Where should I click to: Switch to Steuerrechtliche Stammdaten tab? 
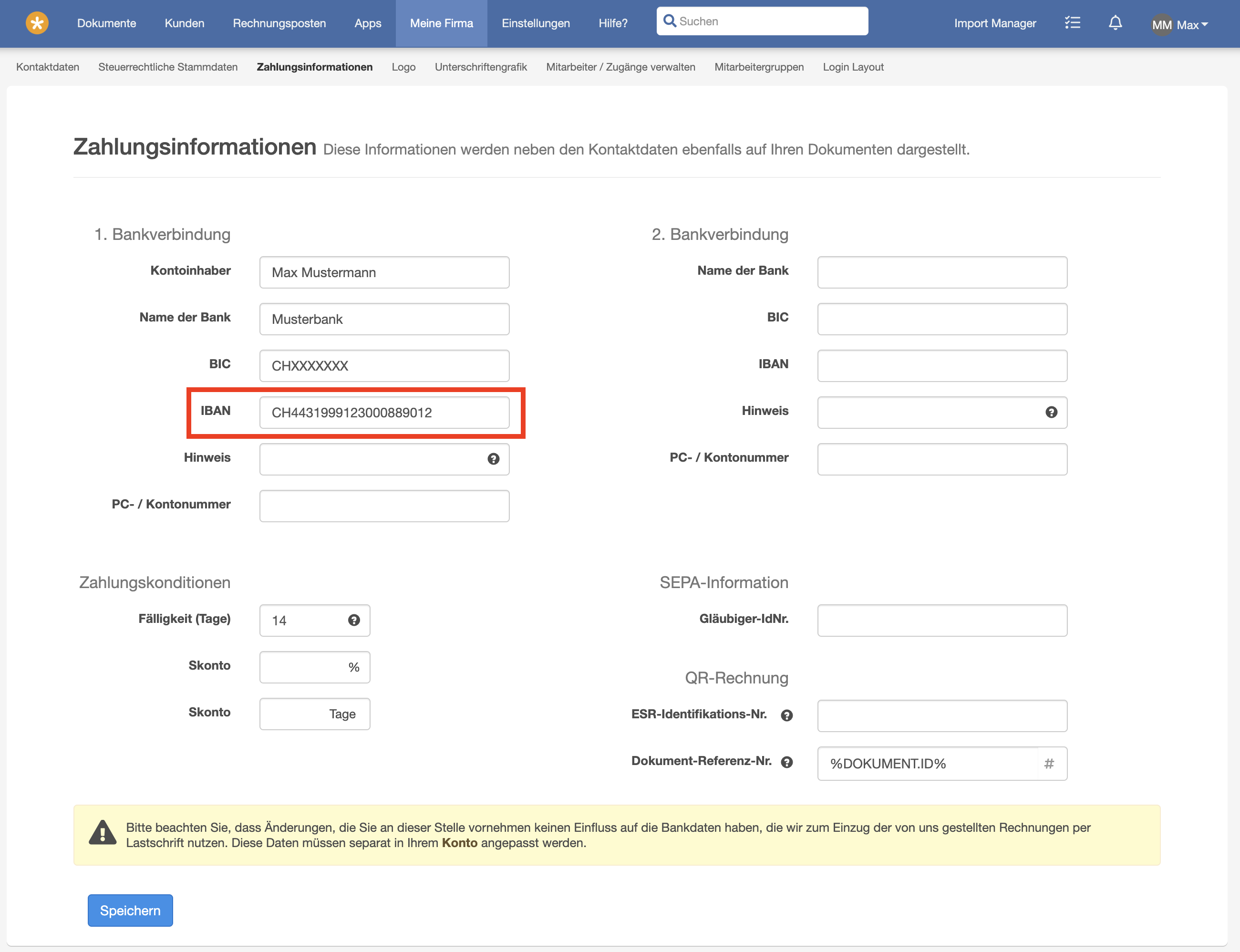[x=168, y=67]
